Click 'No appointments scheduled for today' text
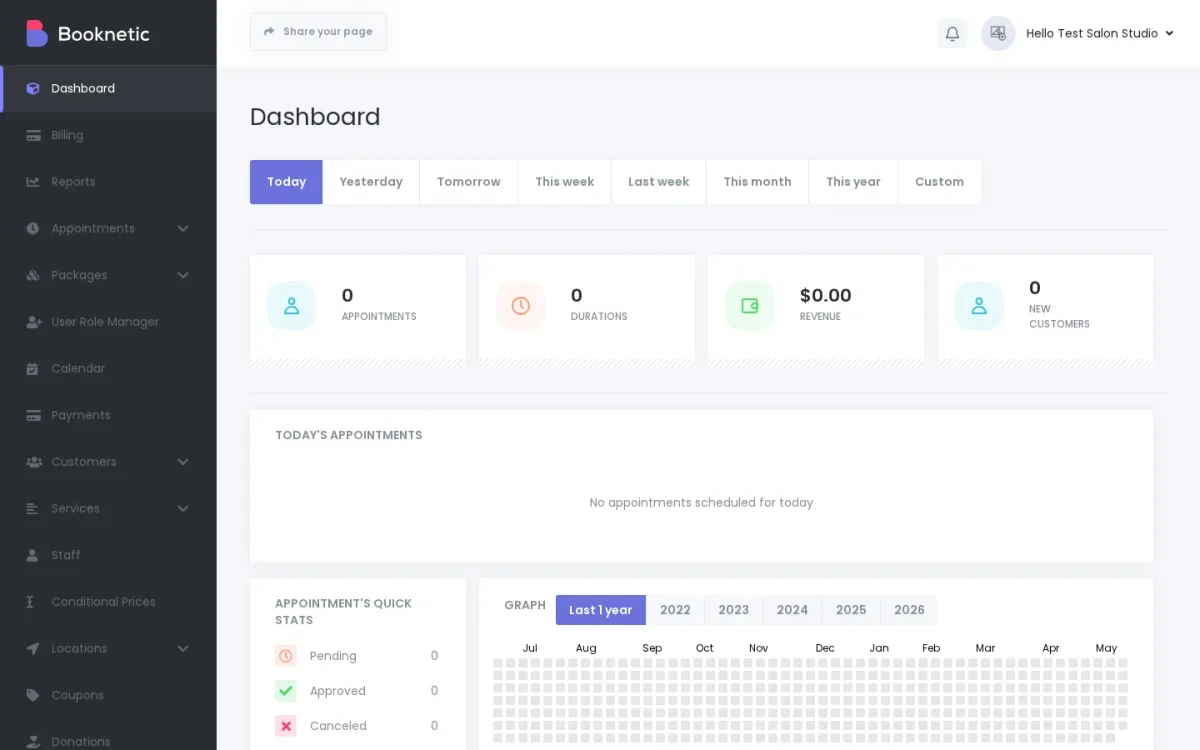The image size is (1200, 750). pos(701,503)
